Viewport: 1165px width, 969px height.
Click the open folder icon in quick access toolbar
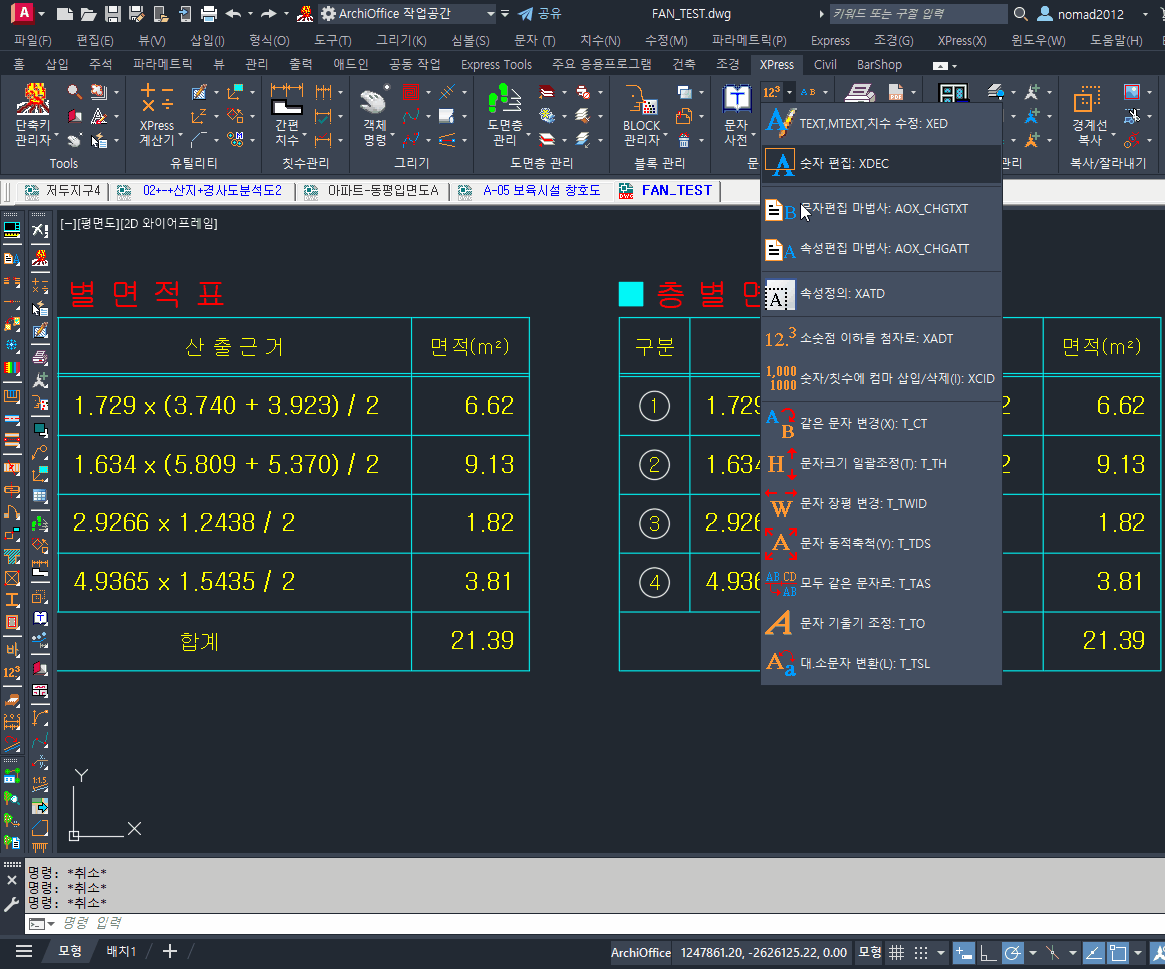[x=88, y=13]
